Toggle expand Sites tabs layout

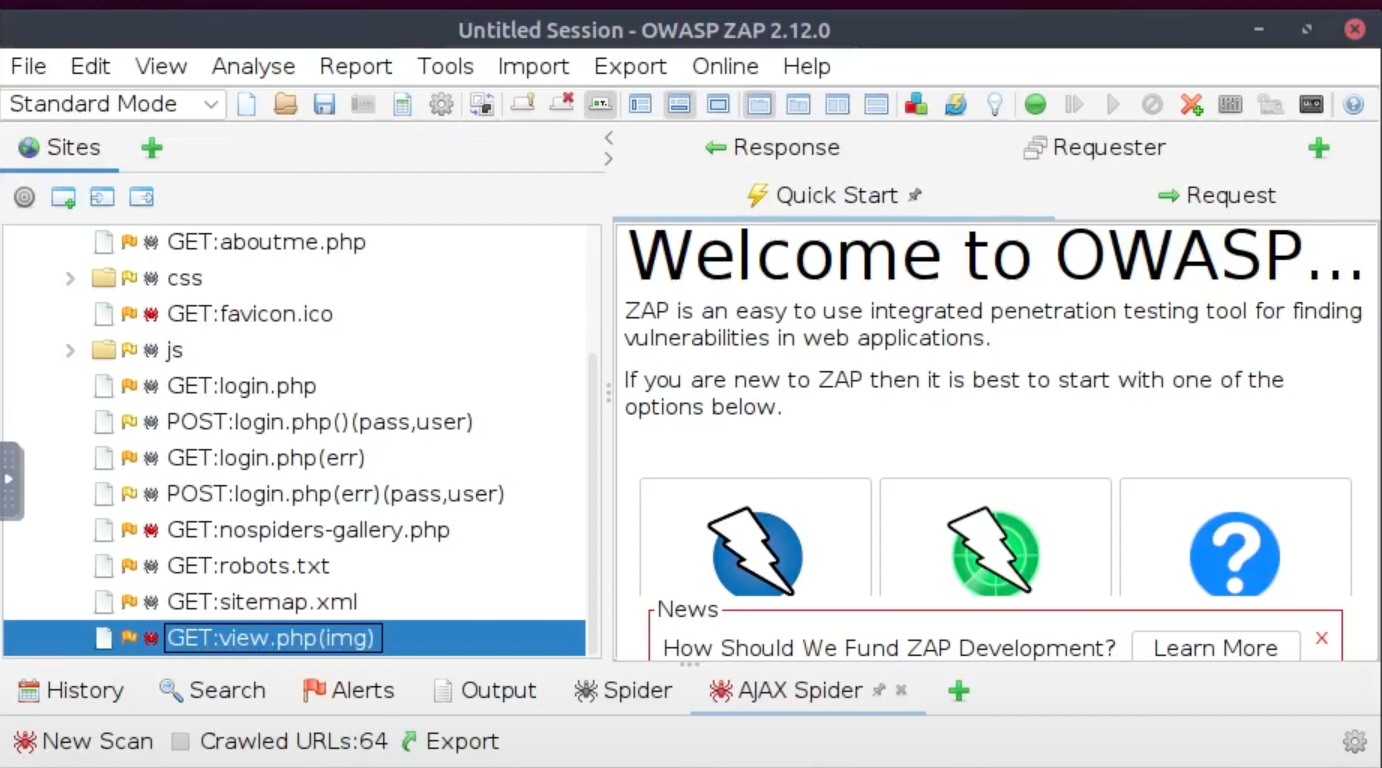(640, 104)
